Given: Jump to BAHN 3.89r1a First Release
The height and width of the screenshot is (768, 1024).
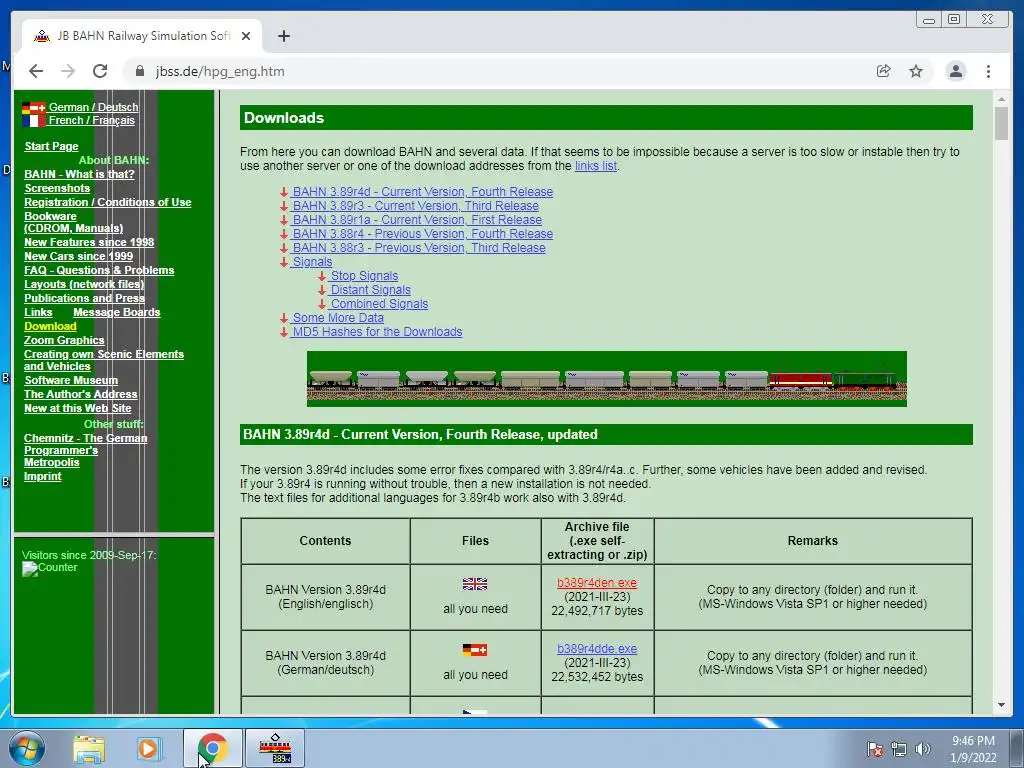Looking at the screenshot, I should (x=417, y=220).
